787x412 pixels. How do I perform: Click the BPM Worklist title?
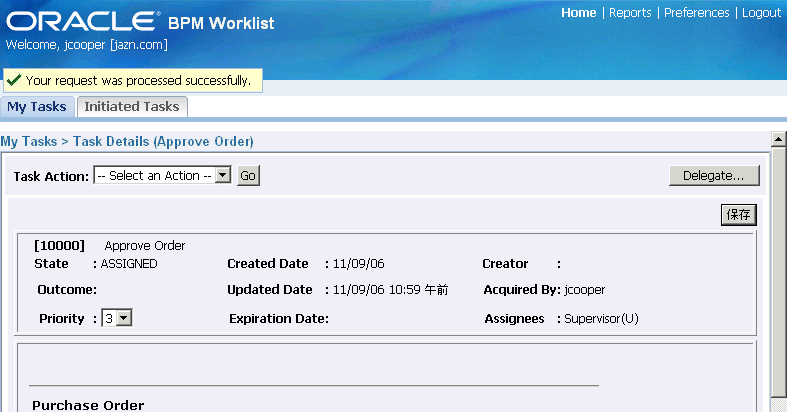[221, 23]
